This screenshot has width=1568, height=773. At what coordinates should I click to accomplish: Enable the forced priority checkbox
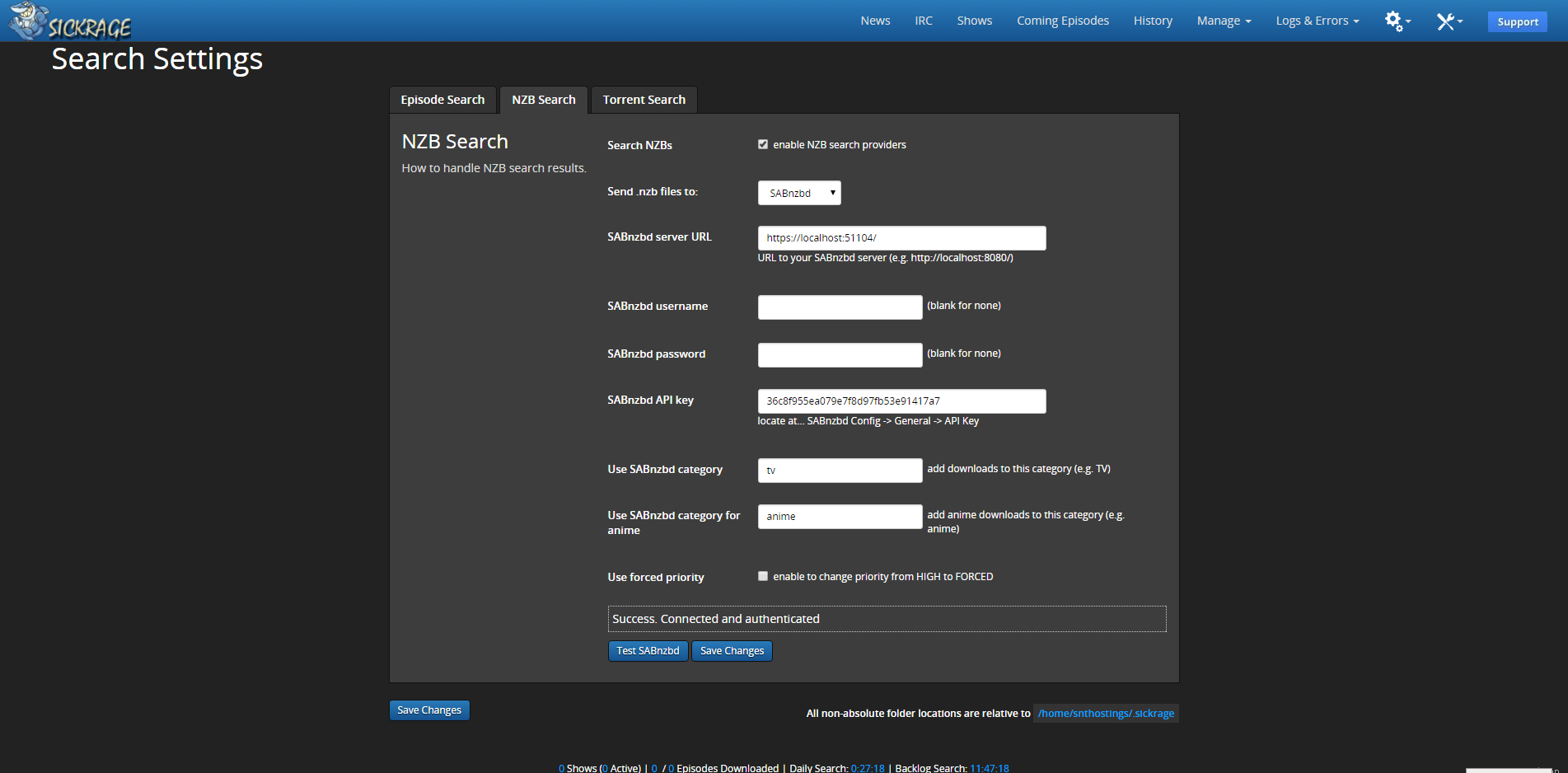point(763,576)
